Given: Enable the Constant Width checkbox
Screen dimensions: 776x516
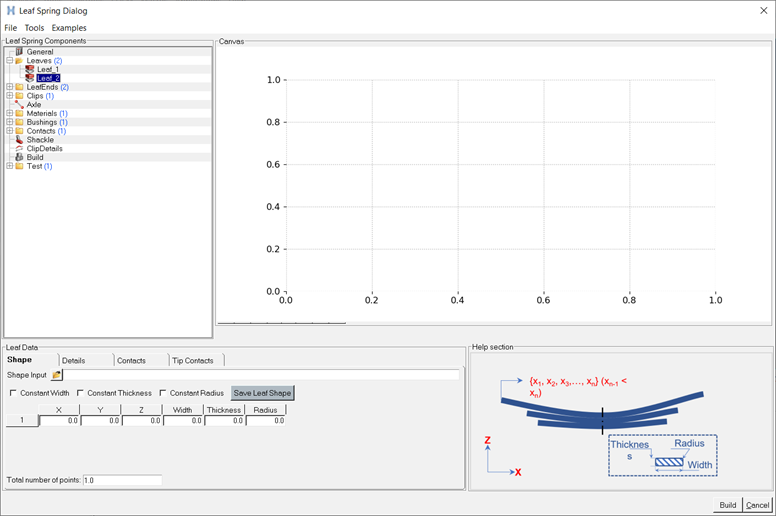Looking at the screenshot, I should pyautogui.click(x=13, y=393).
